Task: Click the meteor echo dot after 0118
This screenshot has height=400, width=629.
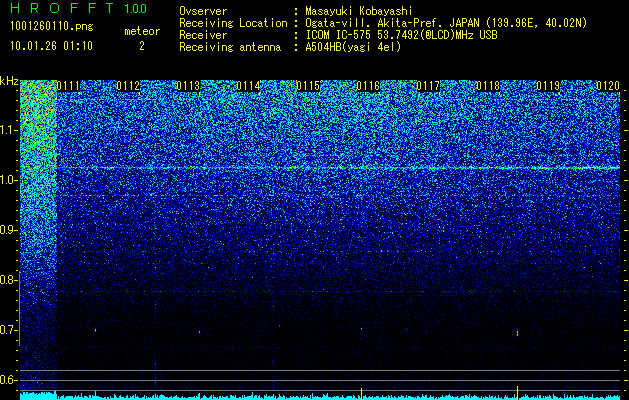Action: [x=517, y=333]
